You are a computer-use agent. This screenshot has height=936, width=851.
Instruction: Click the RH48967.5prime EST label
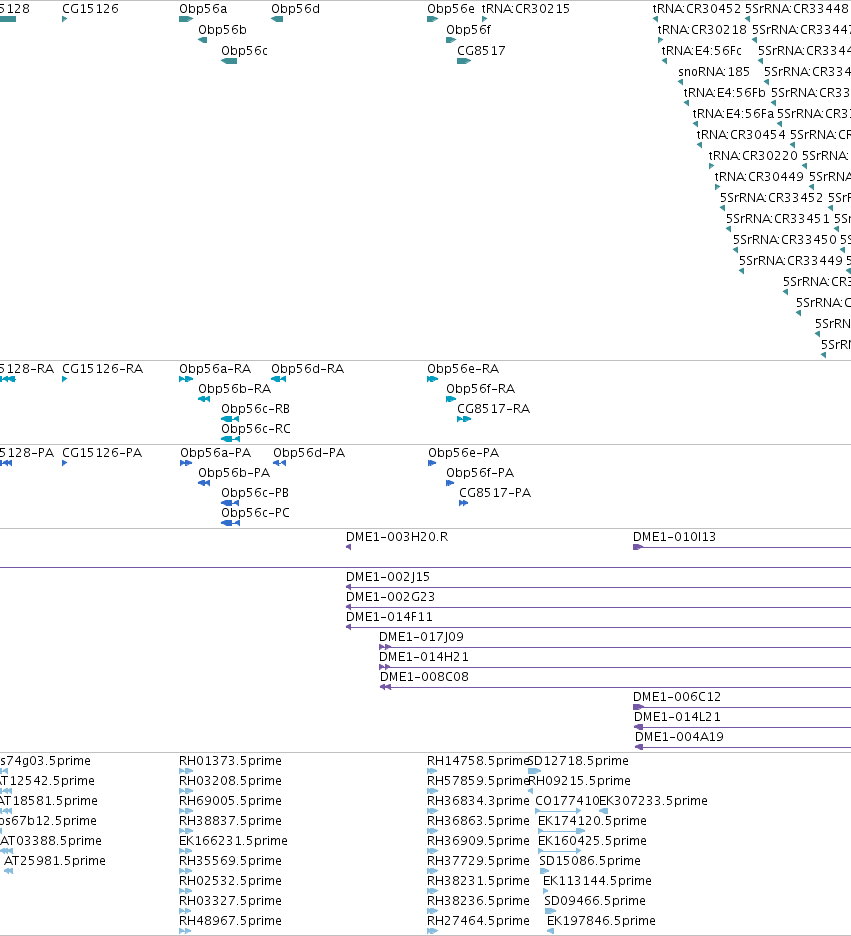tap(230, 920)
